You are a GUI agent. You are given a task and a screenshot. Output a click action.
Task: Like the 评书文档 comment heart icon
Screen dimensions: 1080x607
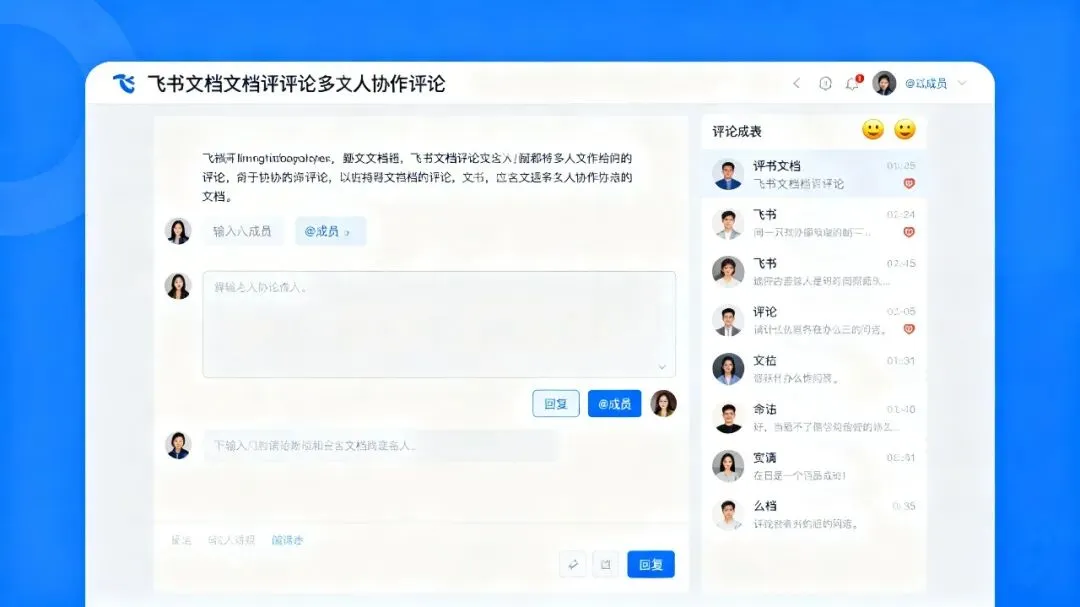[908, 184]
